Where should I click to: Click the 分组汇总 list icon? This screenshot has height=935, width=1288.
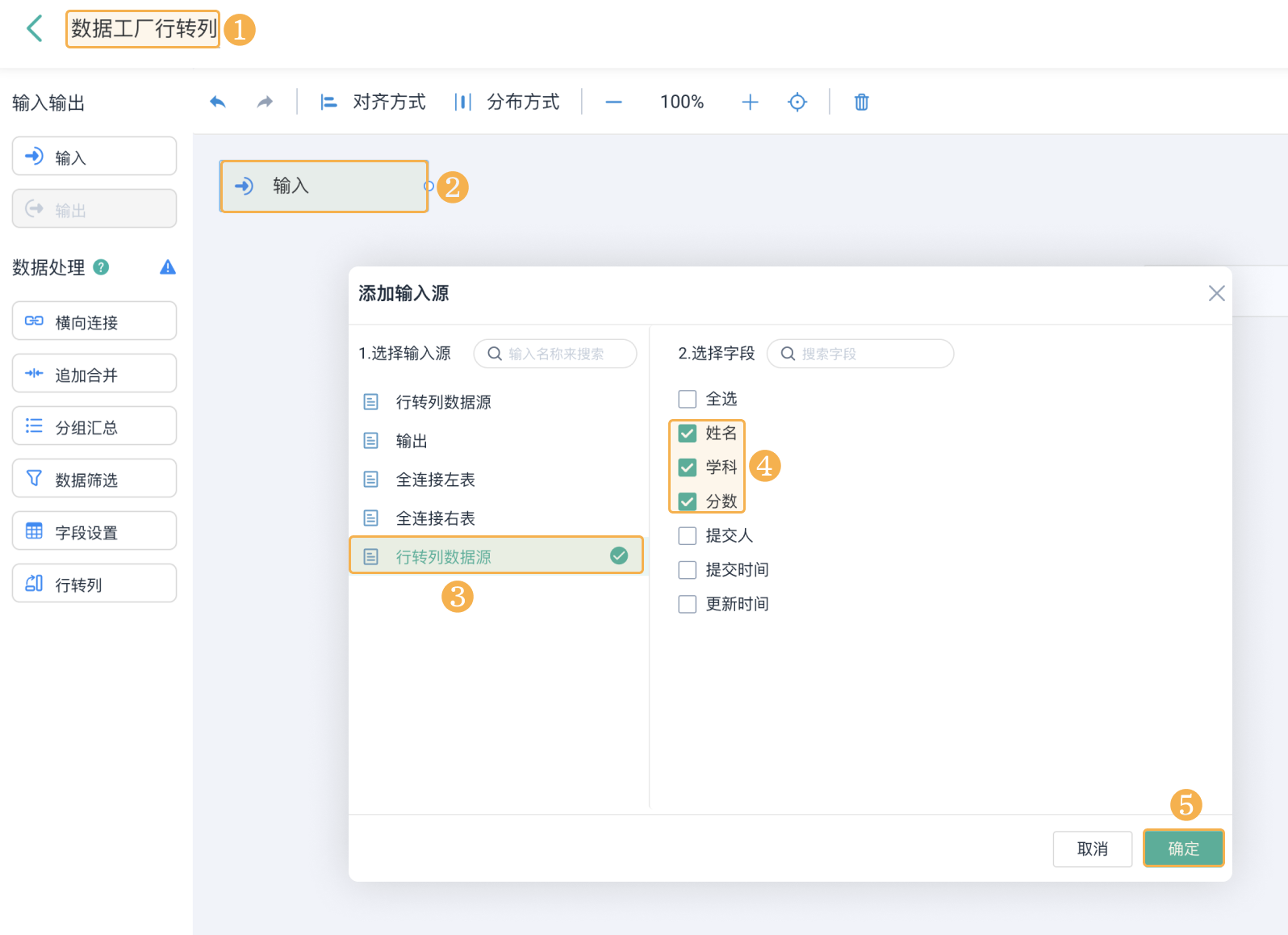34,426
